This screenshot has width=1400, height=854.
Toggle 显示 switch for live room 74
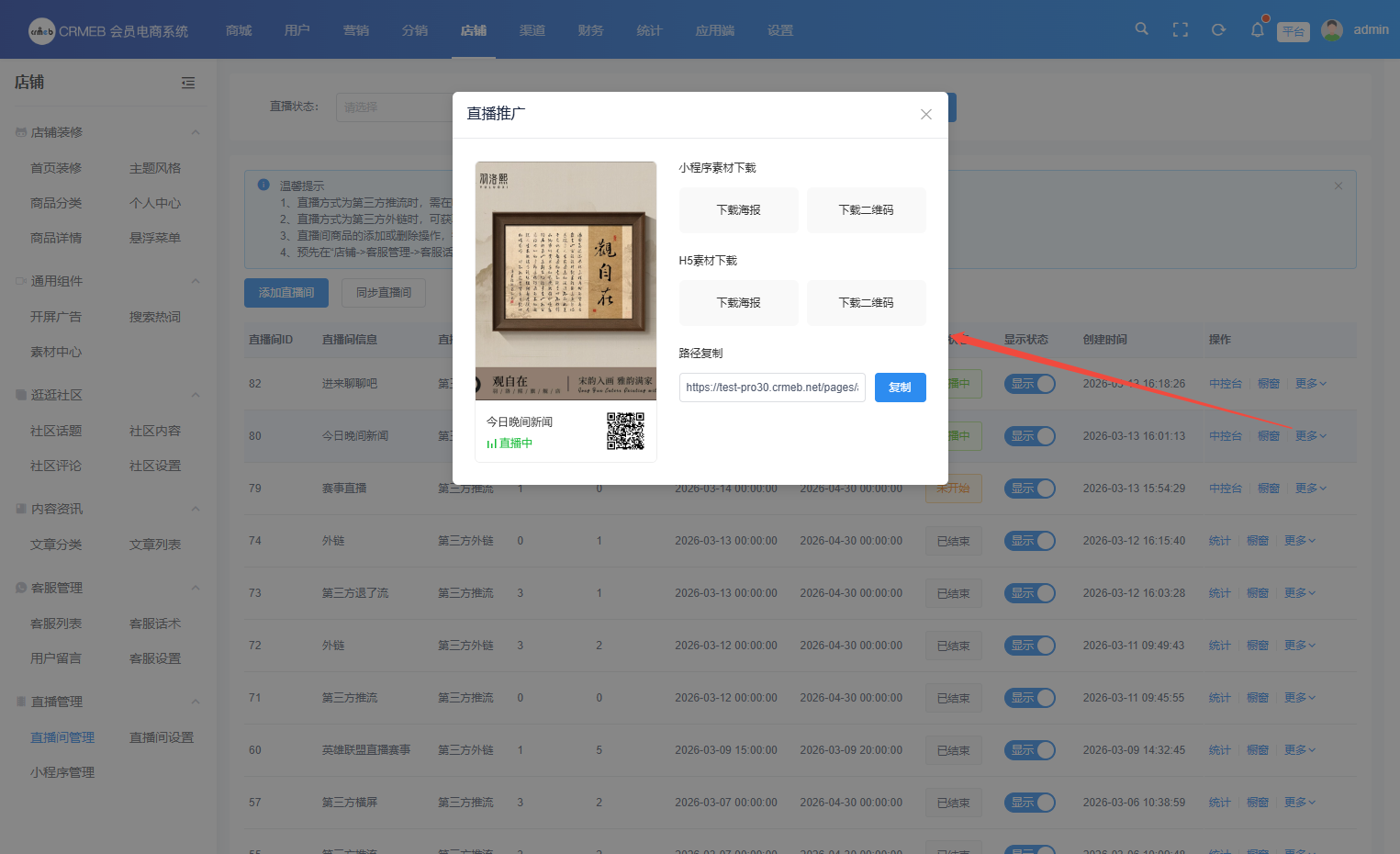pos(1029,541)
